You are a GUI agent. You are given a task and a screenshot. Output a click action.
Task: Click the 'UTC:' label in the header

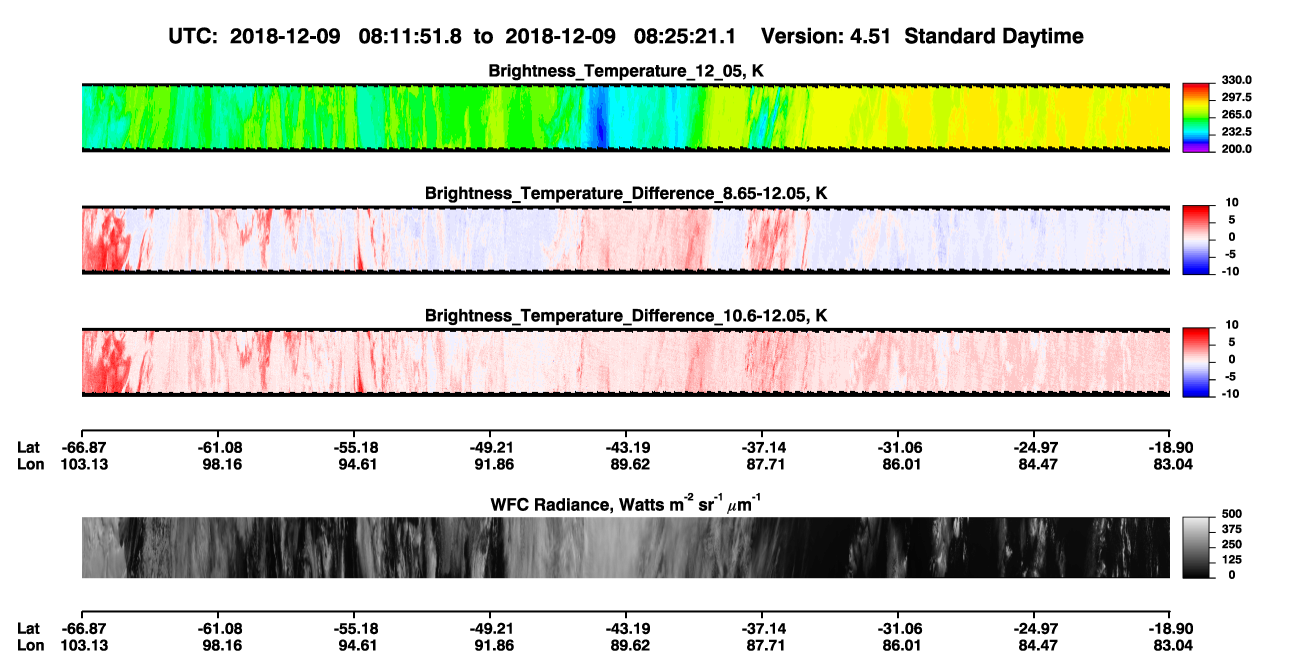(x=195, y=36)
